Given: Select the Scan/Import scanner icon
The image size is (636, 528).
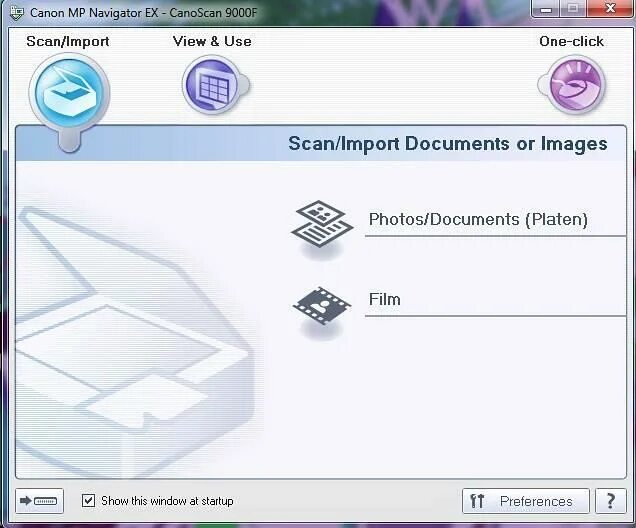Looking at the screenshot, I should 69,93.
